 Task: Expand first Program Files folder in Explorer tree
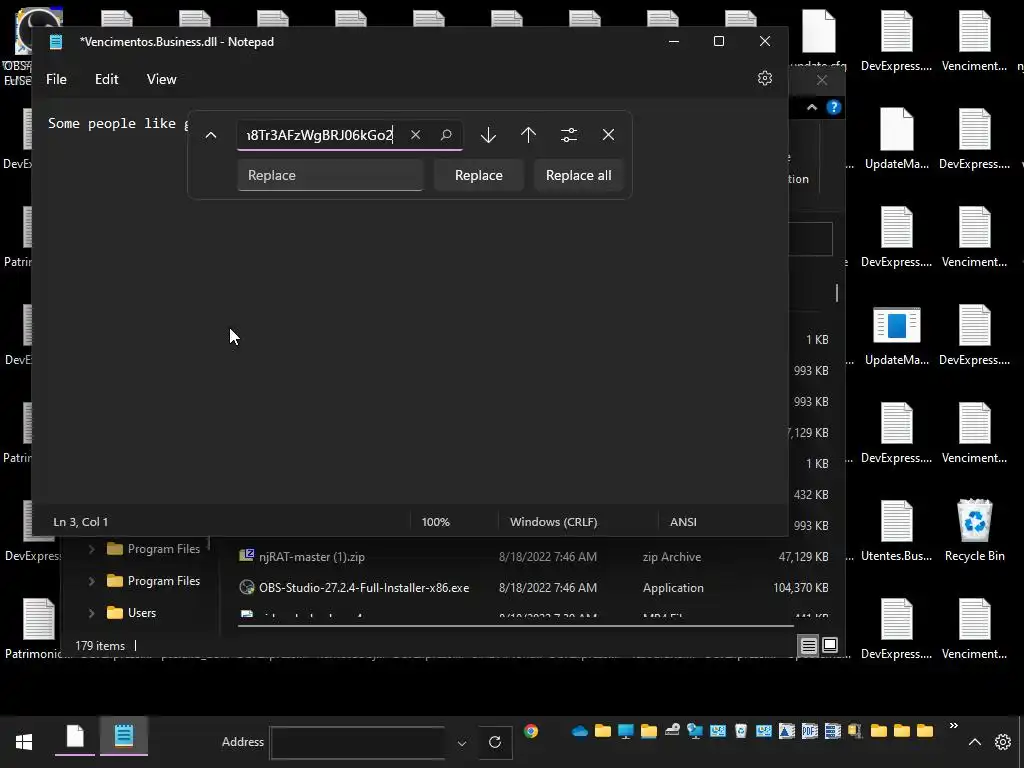pyautogui.click(x=91, y=549)
